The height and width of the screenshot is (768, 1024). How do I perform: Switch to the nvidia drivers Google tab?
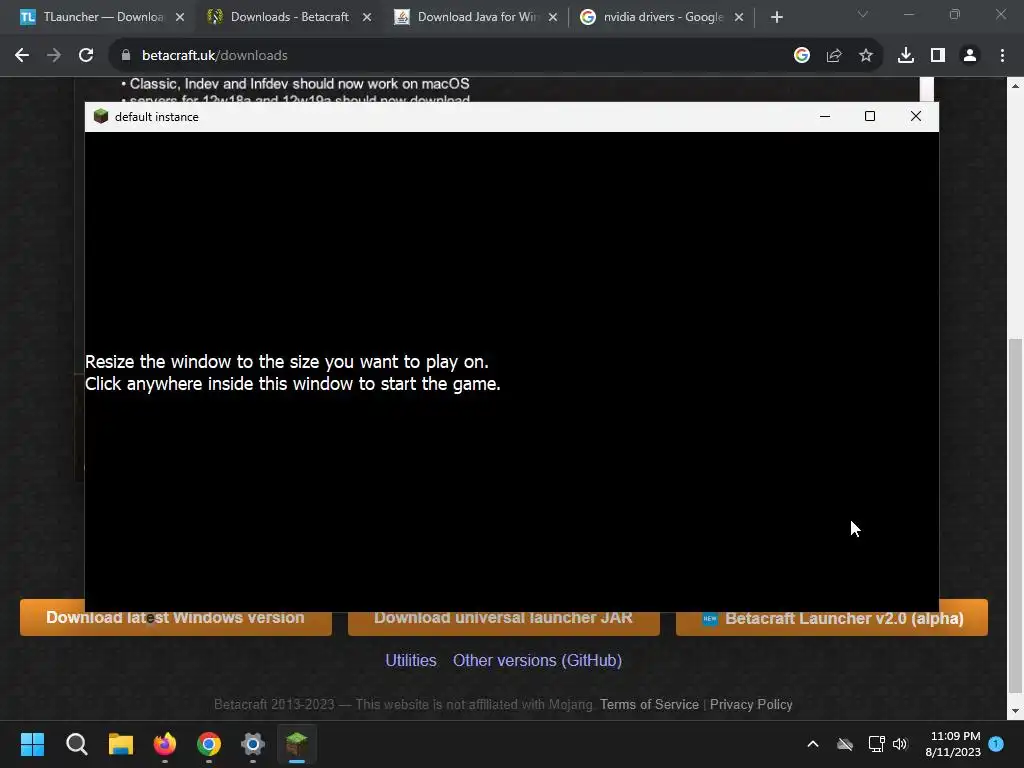pos(661,17)
